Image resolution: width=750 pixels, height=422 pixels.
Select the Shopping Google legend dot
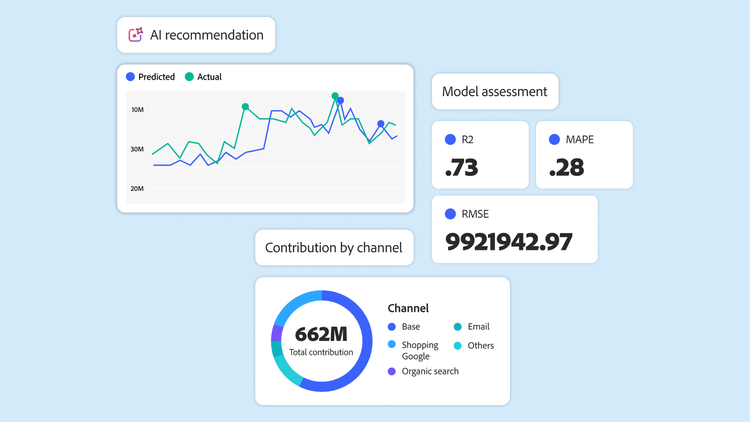(x=392, y=345)
